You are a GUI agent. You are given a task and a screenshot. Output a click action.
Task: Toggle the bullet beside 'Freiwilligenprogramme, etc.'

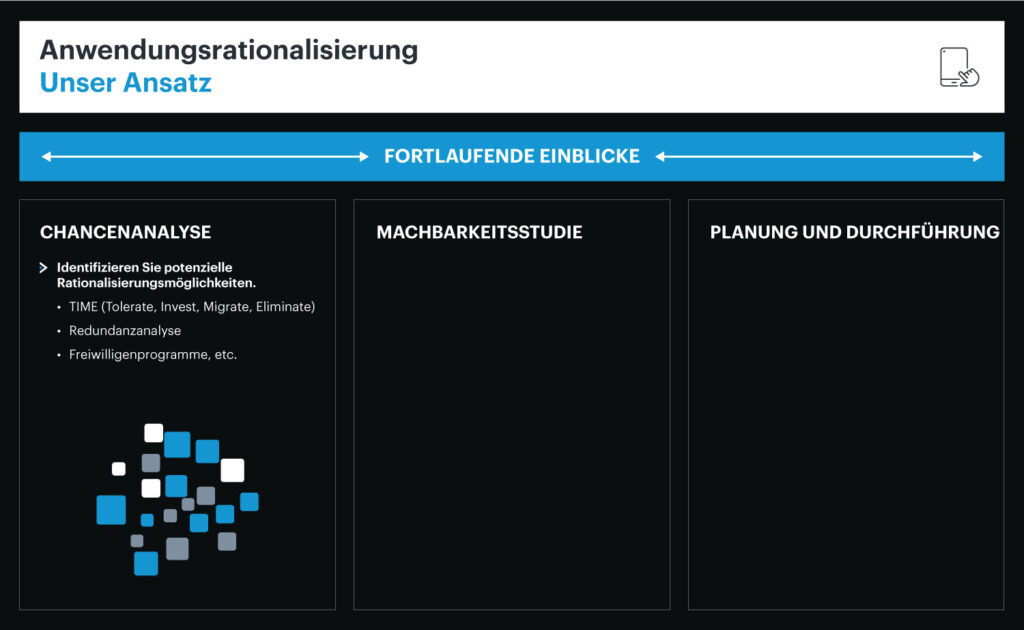pyautogui.click(x=60, y=353)
